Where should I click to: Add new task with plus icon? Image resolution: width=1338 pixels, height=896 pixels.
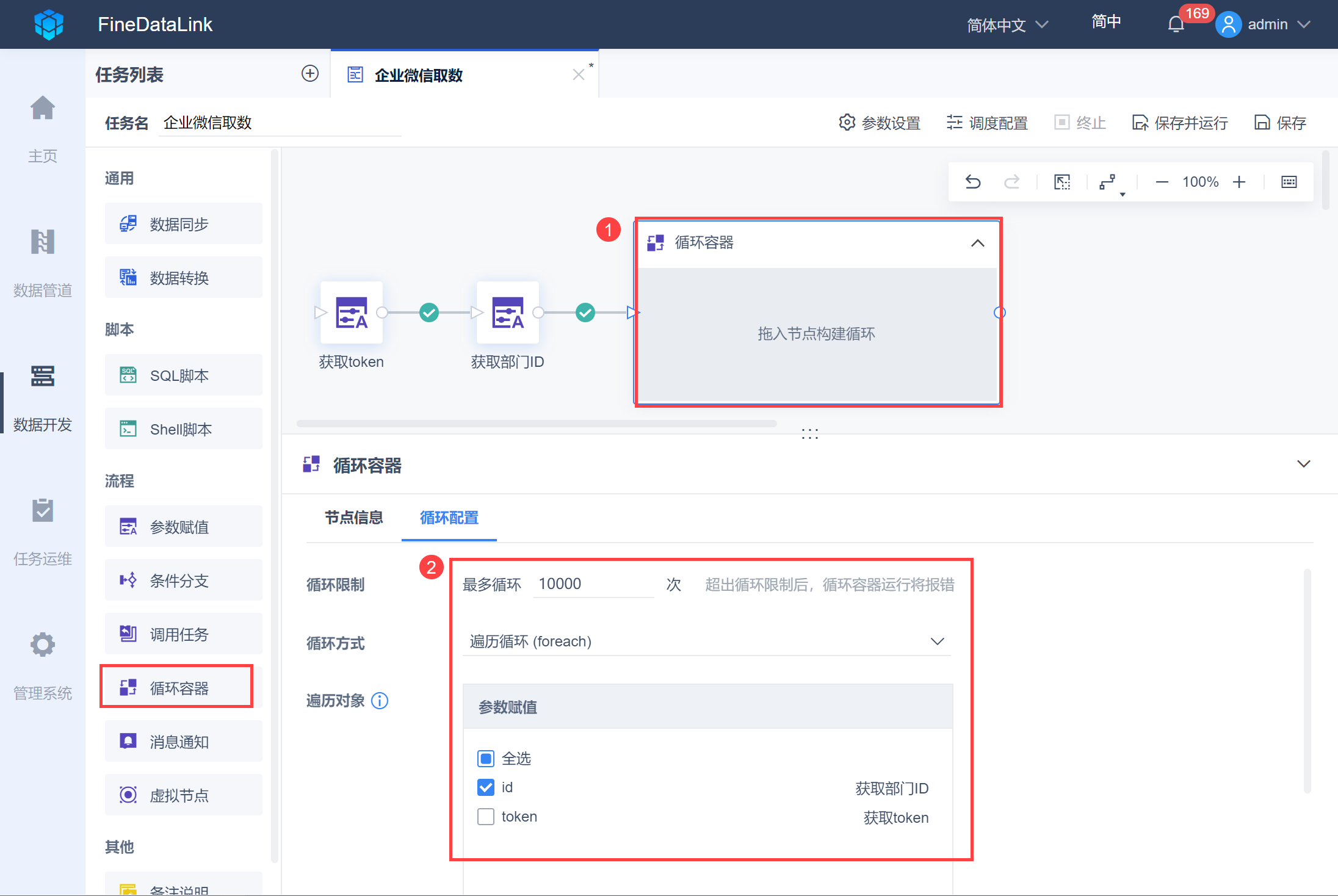pyautogui.click(x=310, y=74)
